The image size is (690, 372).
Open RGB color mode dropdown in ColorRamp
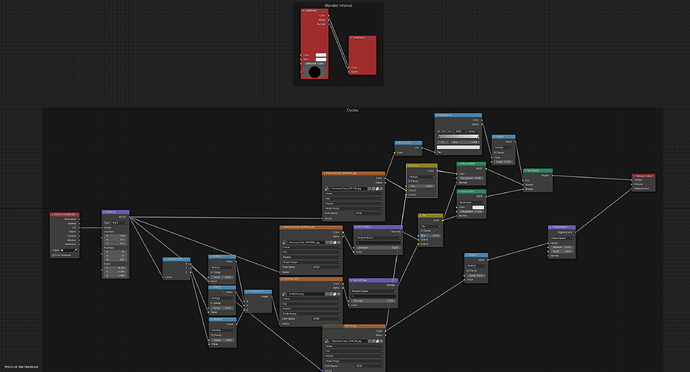tap(461, 131)
